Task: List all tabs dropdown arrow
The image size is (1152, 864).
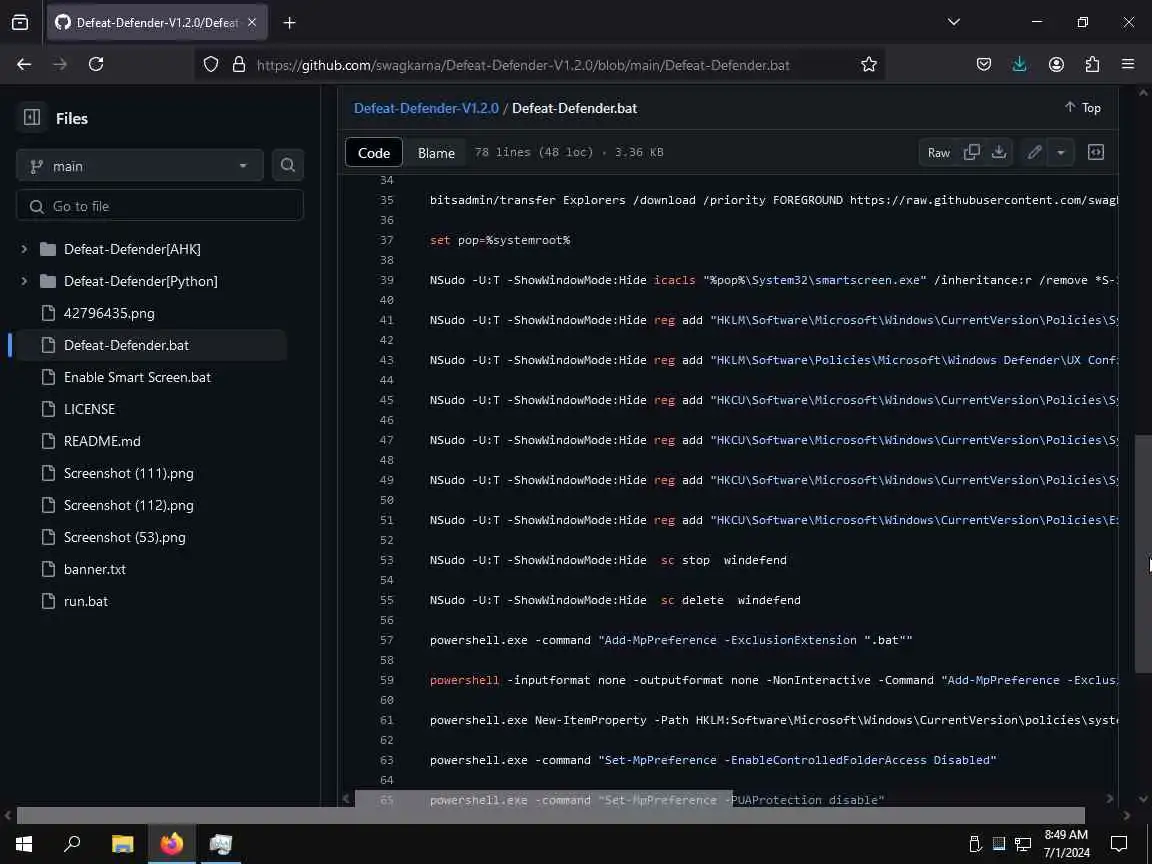Action: coord(954,22)
